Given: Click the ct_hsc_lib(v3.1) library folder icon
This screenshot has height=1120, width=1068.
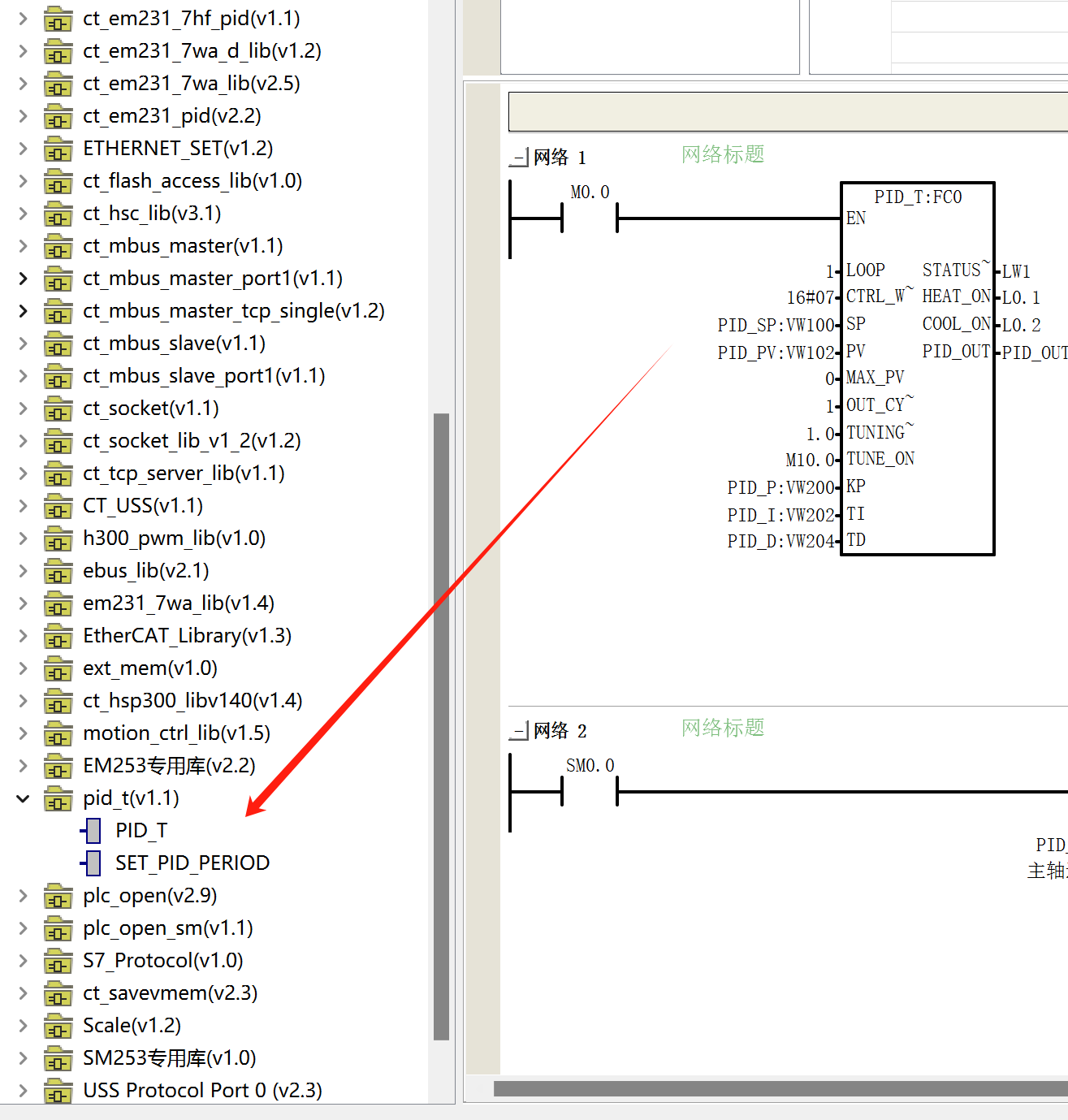Looking at the screenshot, I should 58,214.
